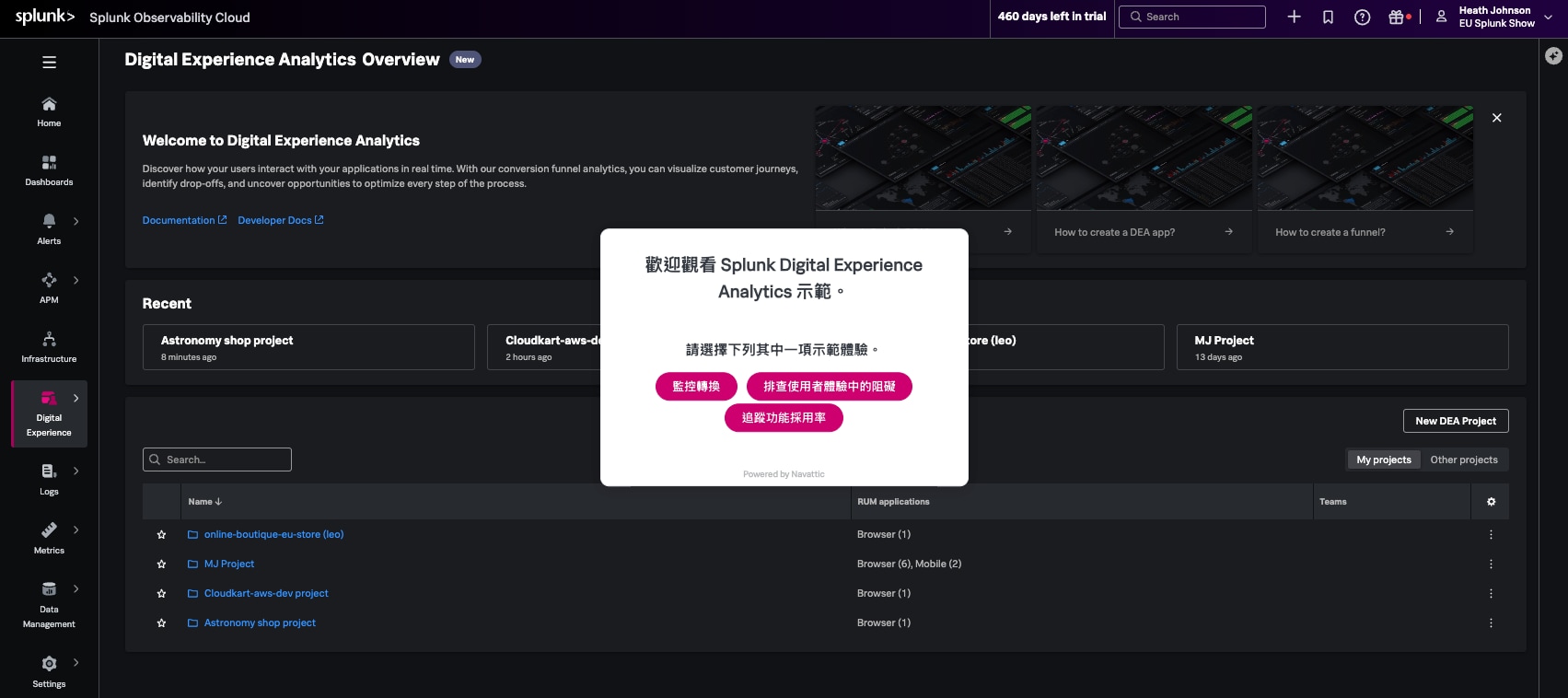
Task: Open the help question mark icon
Action: pos(1363,17)
